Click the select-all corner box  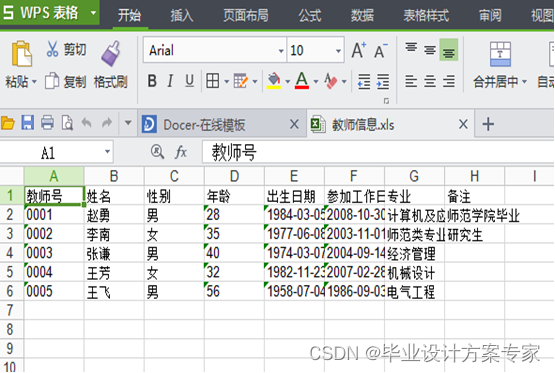point(12,176)
